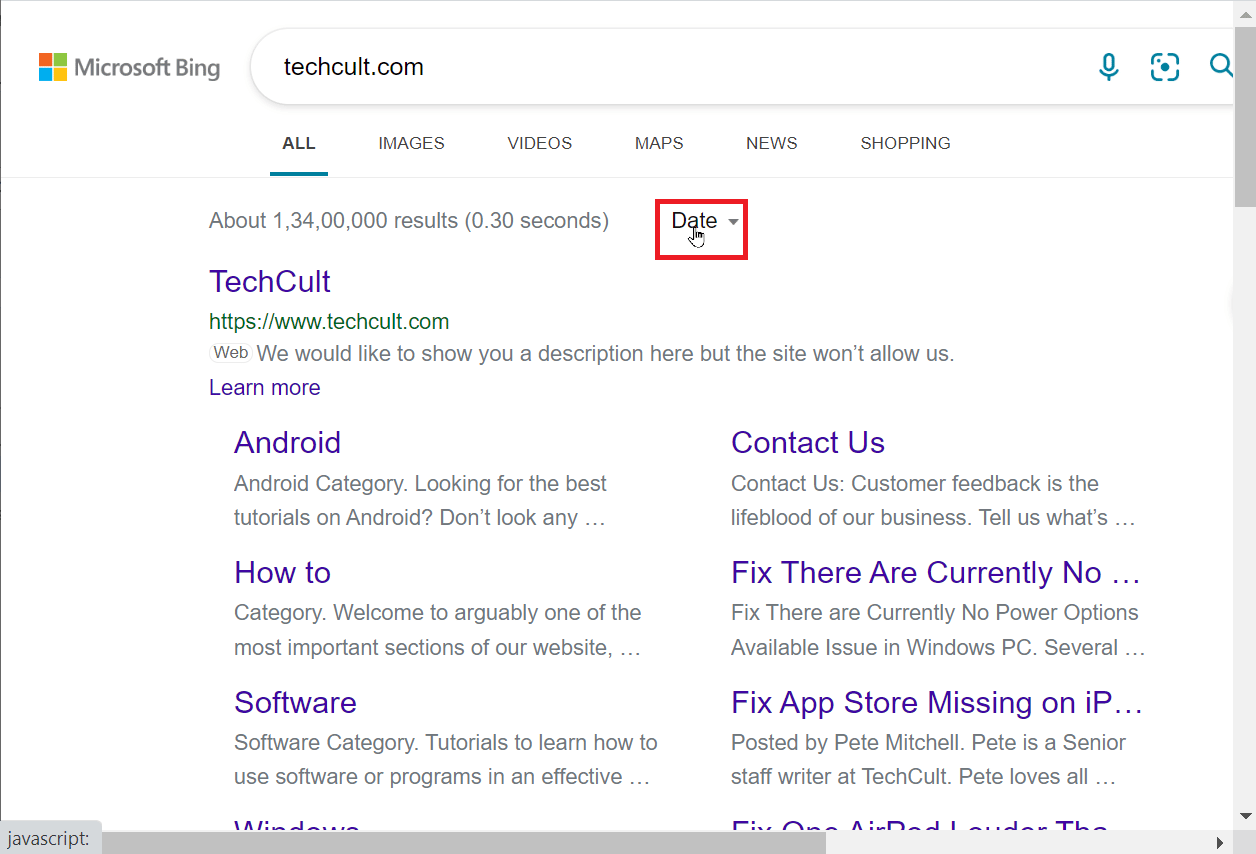Select the SHOPPING tab
The image size is (1256, 854).
coord(905,143)
